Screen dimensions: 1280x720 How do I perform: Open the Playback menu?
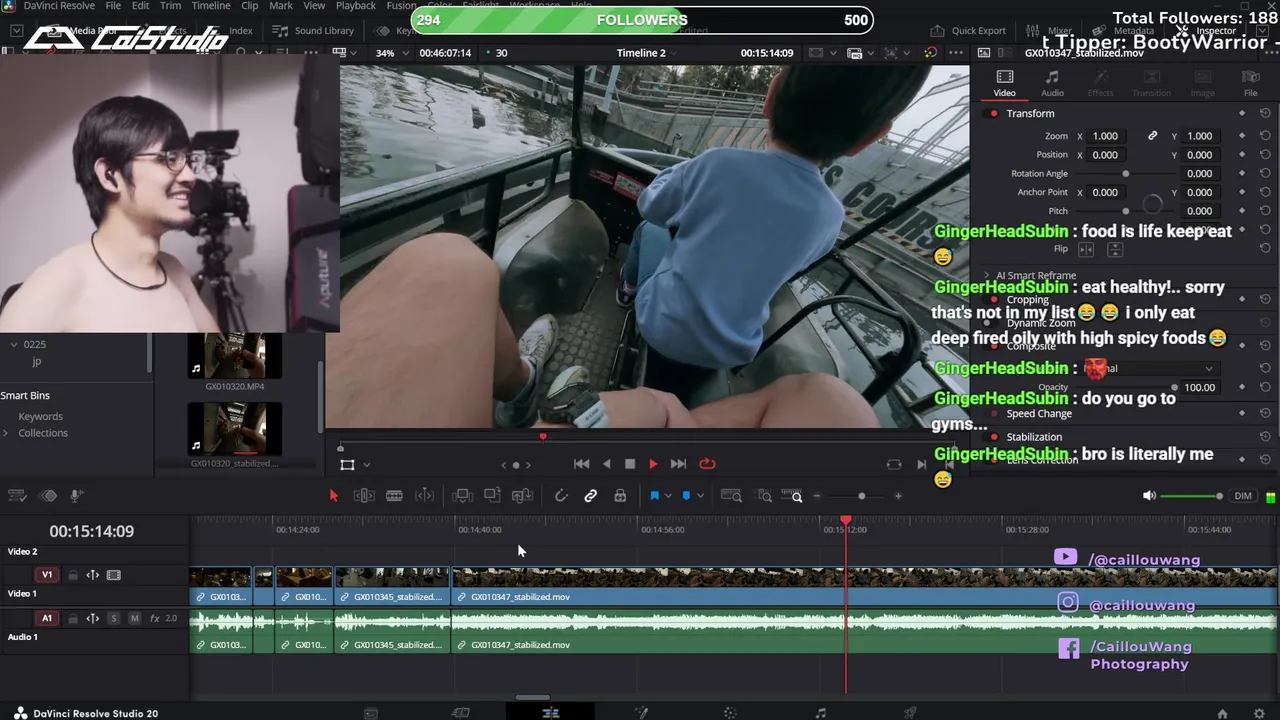coord(356,6)
